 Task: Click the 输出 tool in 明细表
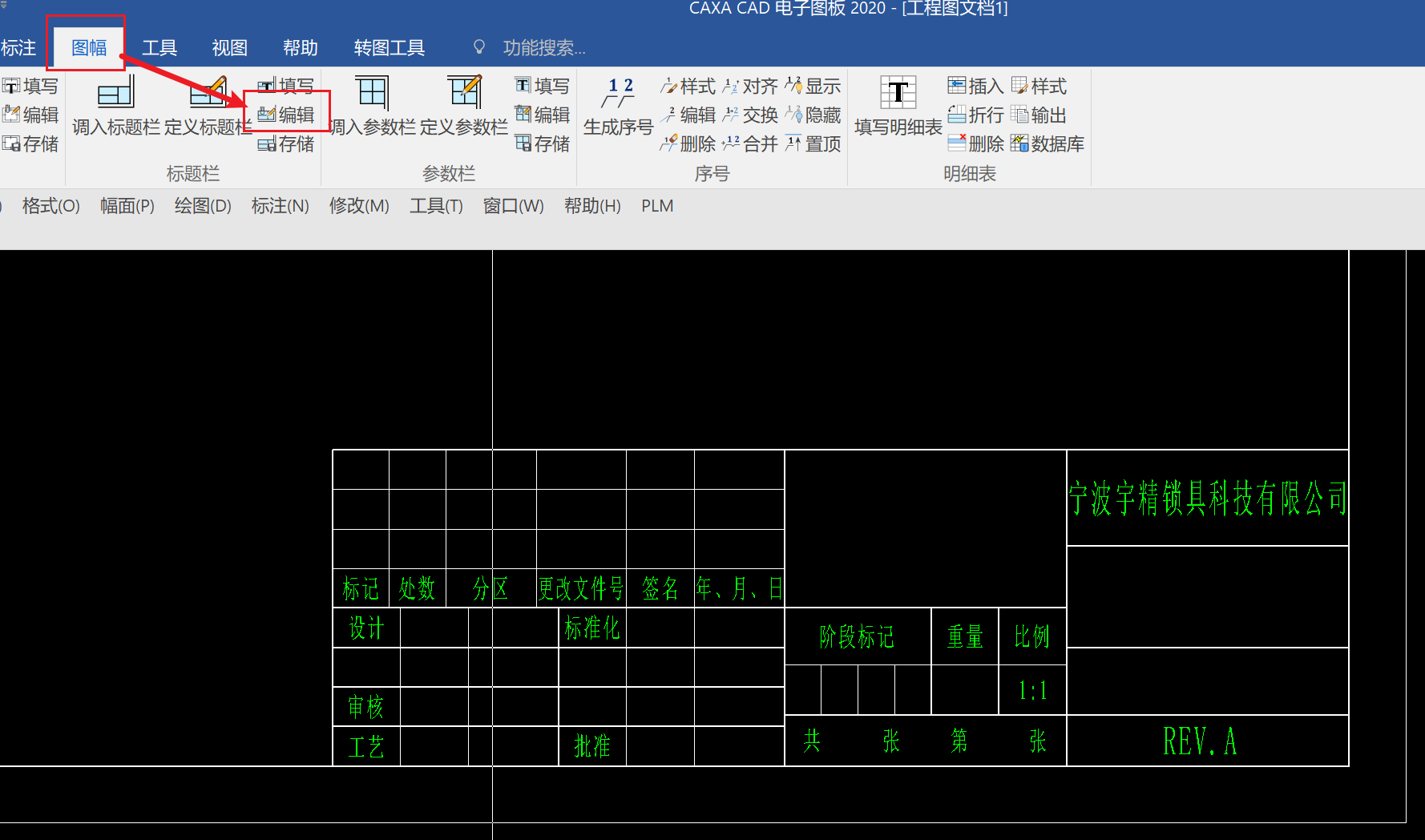tap(1039, 115)
